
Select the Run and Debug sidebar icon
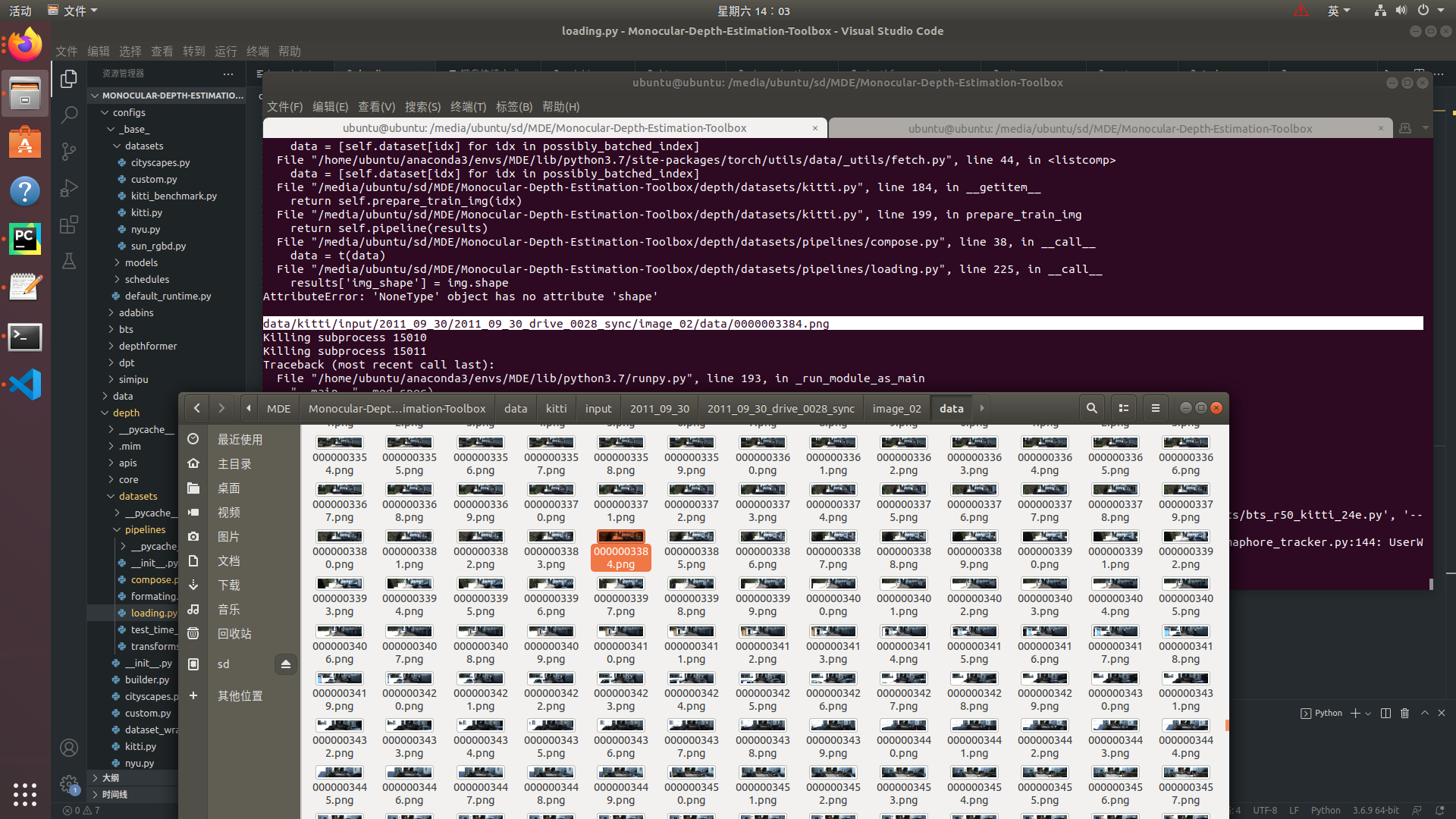69,188
